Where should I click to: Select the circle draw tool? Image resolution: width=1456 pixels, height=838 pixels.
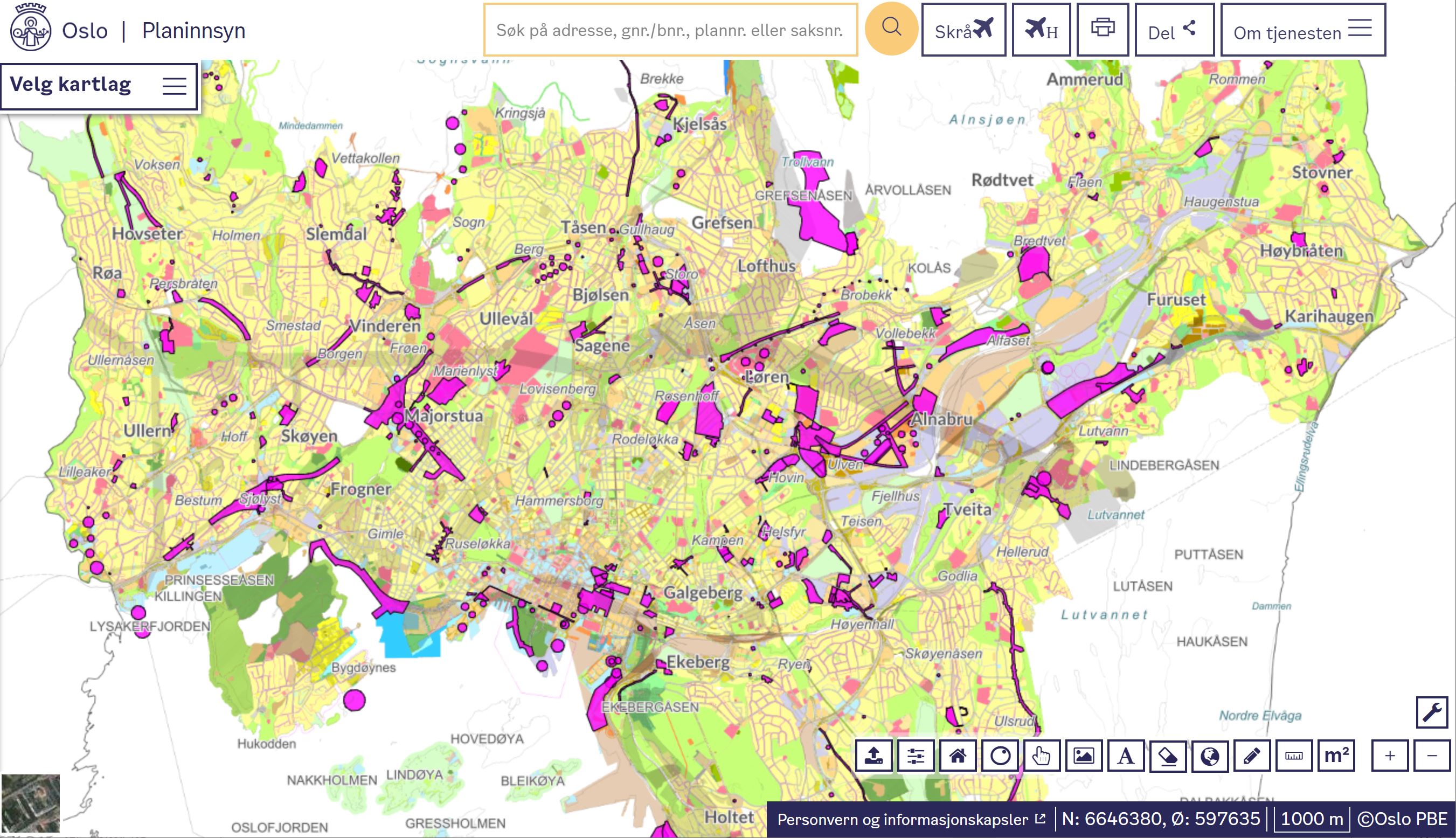click(1000, 755)
